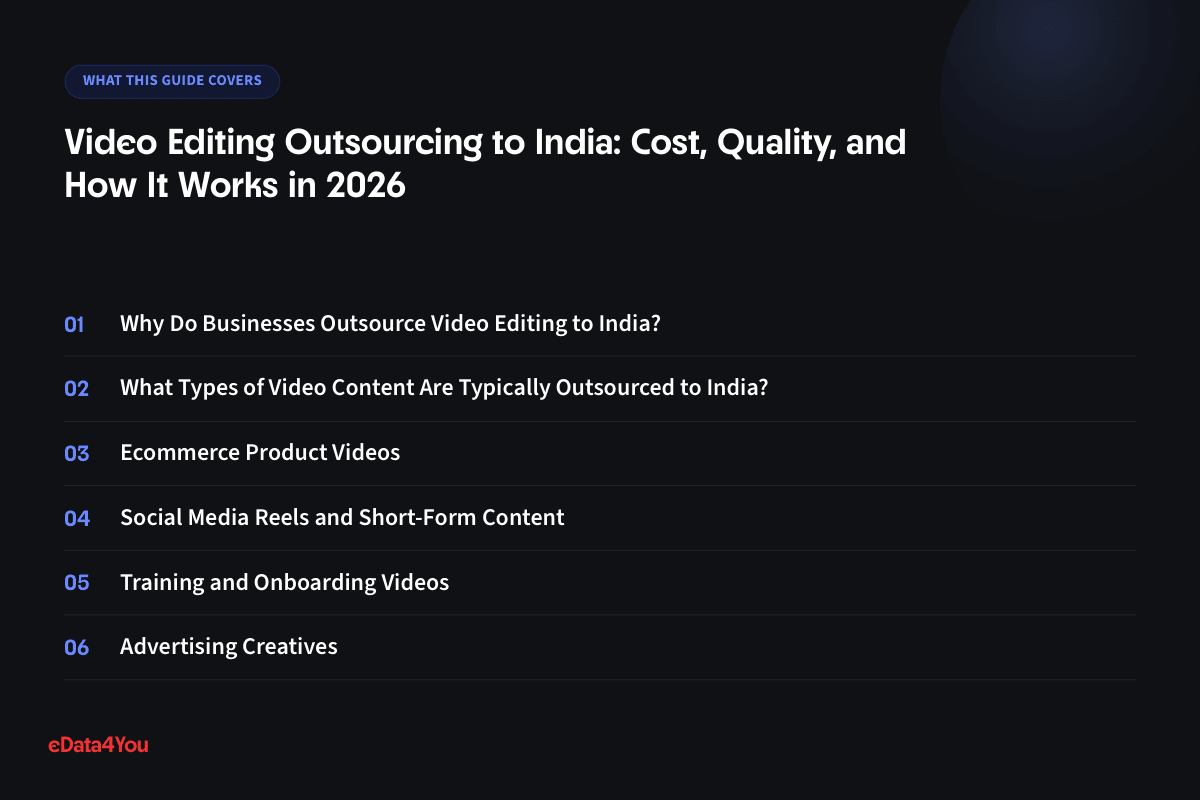1200x800 pixels.
Task: Click the number 06 label
Action: coord(77,648)
